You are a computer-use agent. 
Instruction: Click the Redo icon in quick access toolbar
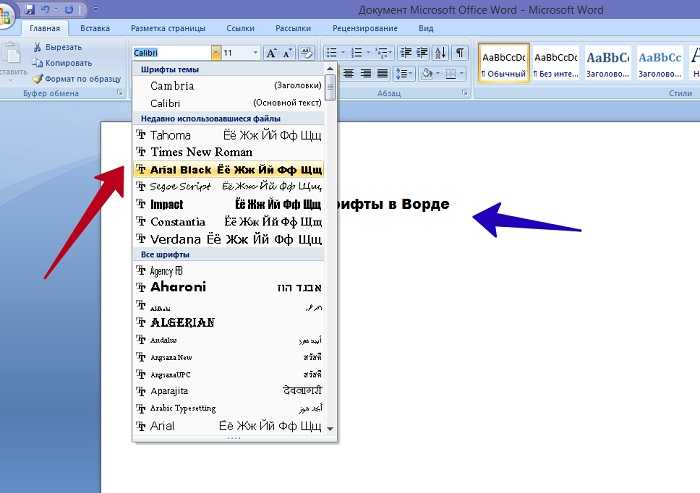69,9
